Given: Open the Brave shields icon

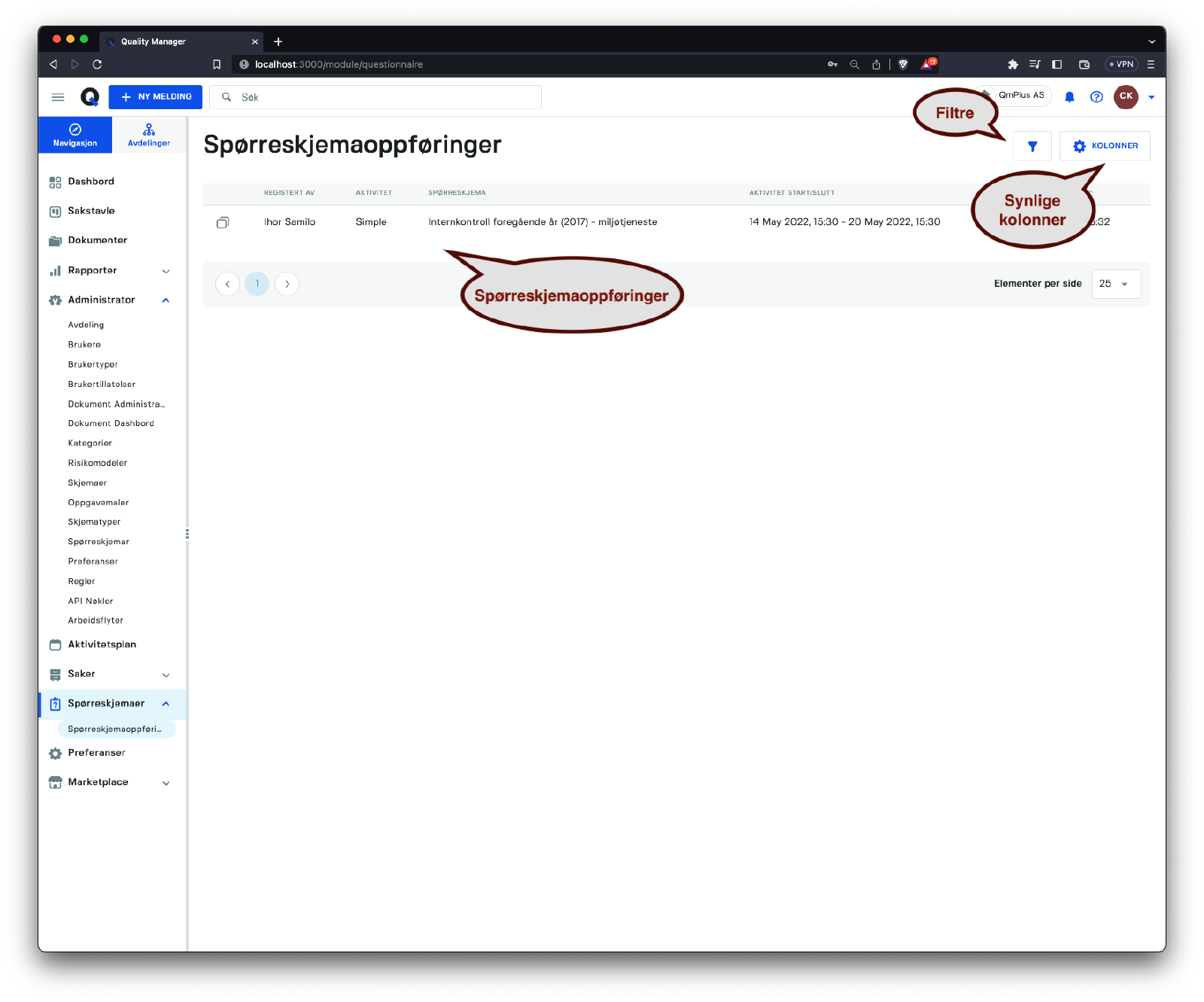Looking at the screenshot, I should 903,65.
